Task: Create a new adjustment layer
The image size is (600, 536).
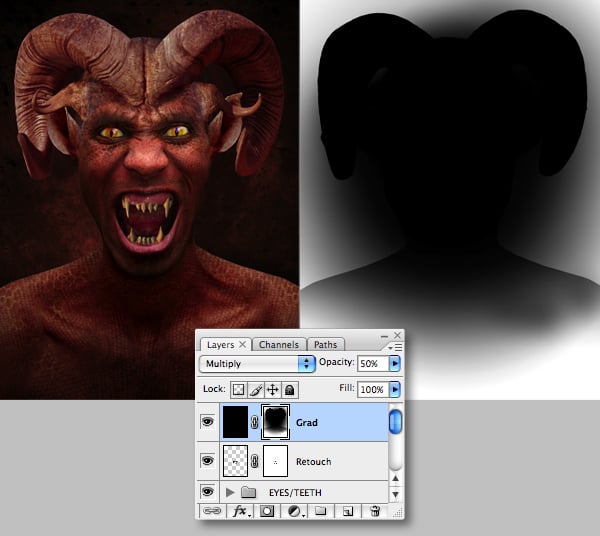Action: click(295, 511)
